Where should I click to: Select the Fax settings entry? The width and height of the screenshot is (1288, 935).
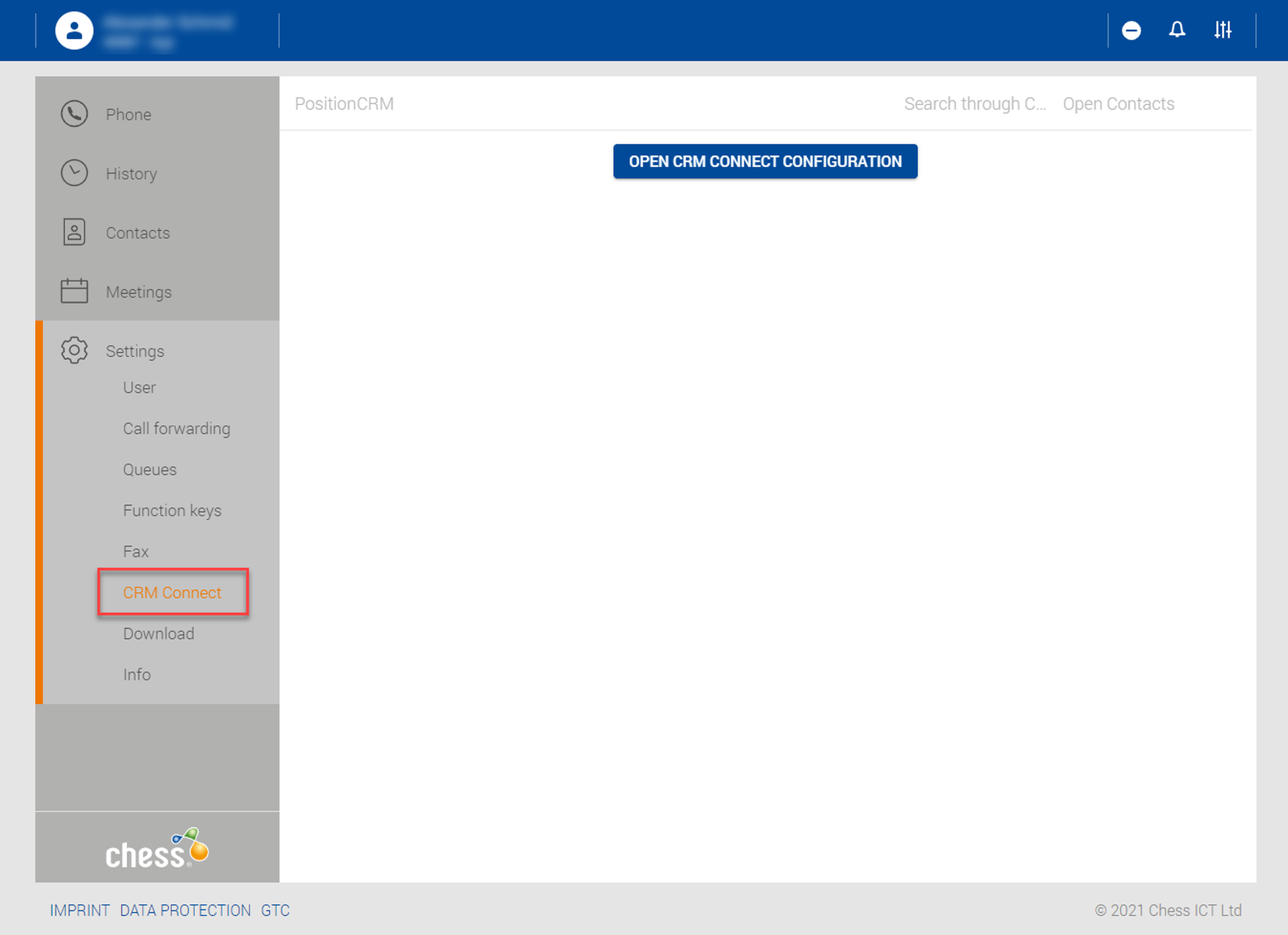(x=136, y=552)
